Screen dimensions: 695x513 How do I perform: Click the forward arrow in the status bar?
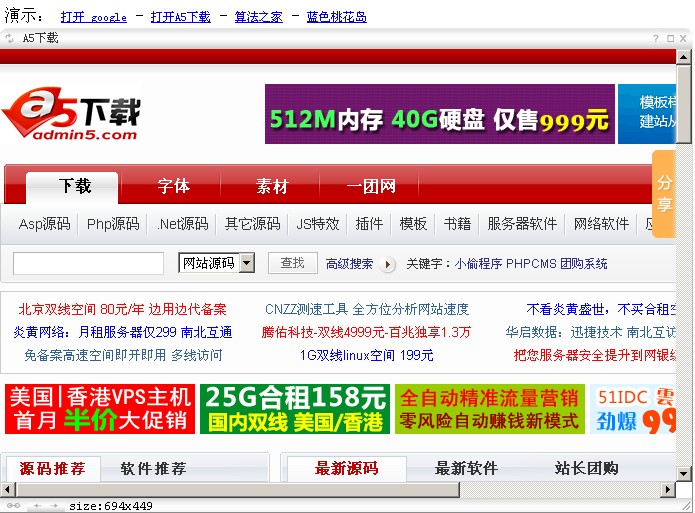click(54, 505)
